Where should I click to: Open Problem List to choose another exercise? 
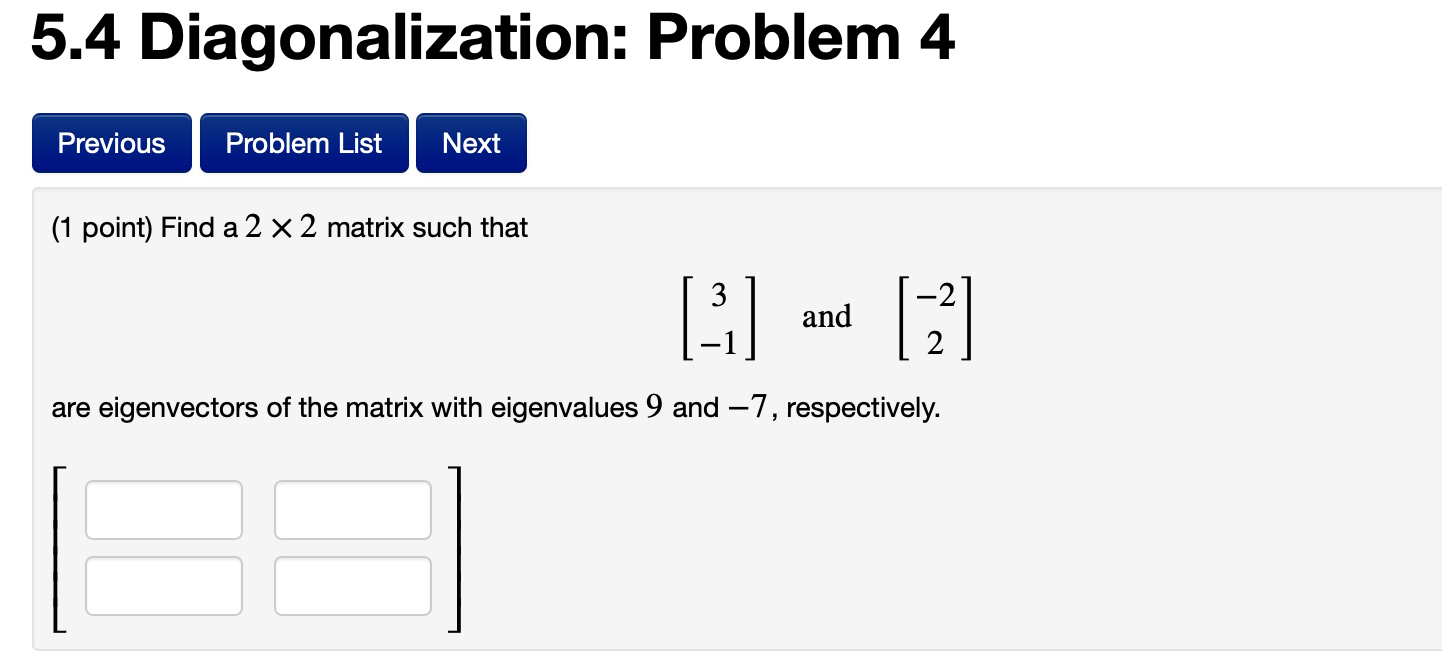pyautogui.click(x=304, y=142)
